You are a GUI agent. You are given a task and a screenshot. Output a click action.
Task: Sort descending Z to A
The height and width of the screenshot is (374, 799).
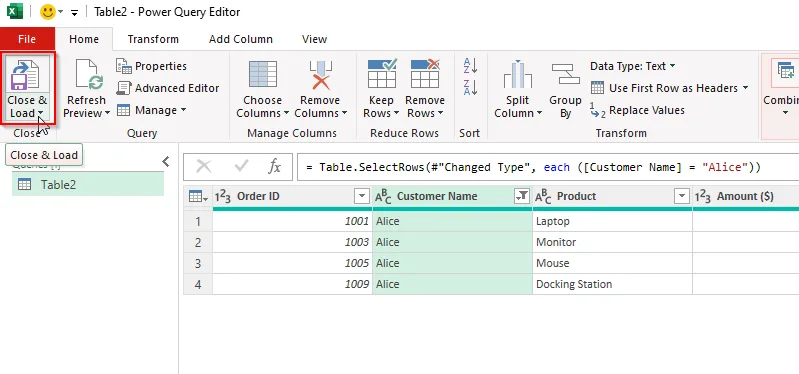(470, 88)
